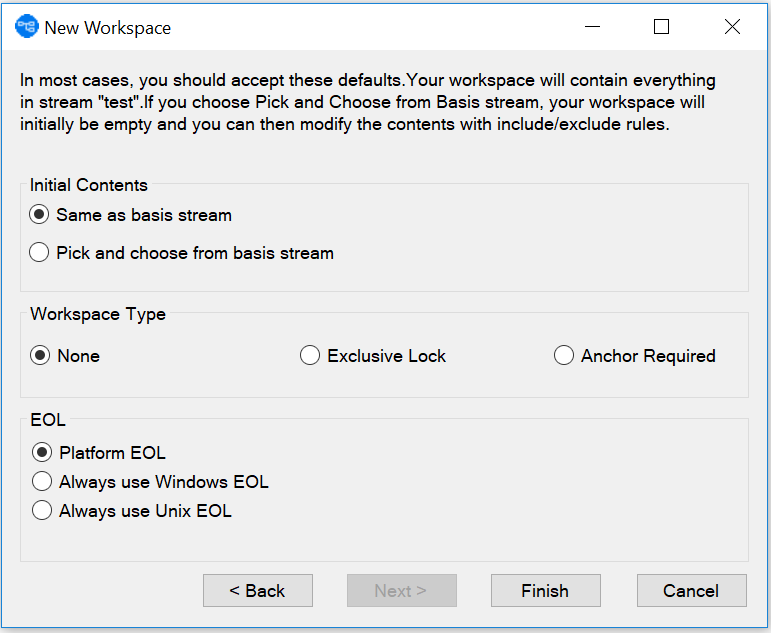Minimize the New Workspace dialog
The height and width of the screenshot is (633, 771).
(x=590, y=27)
